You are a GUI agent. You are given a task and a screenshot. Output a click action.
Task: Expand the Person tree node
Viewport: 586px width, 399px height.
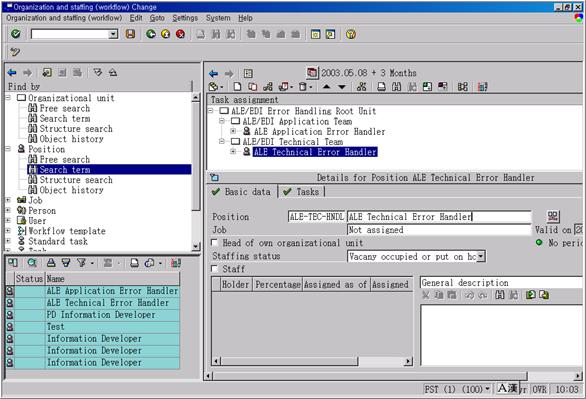coord(8,210)
